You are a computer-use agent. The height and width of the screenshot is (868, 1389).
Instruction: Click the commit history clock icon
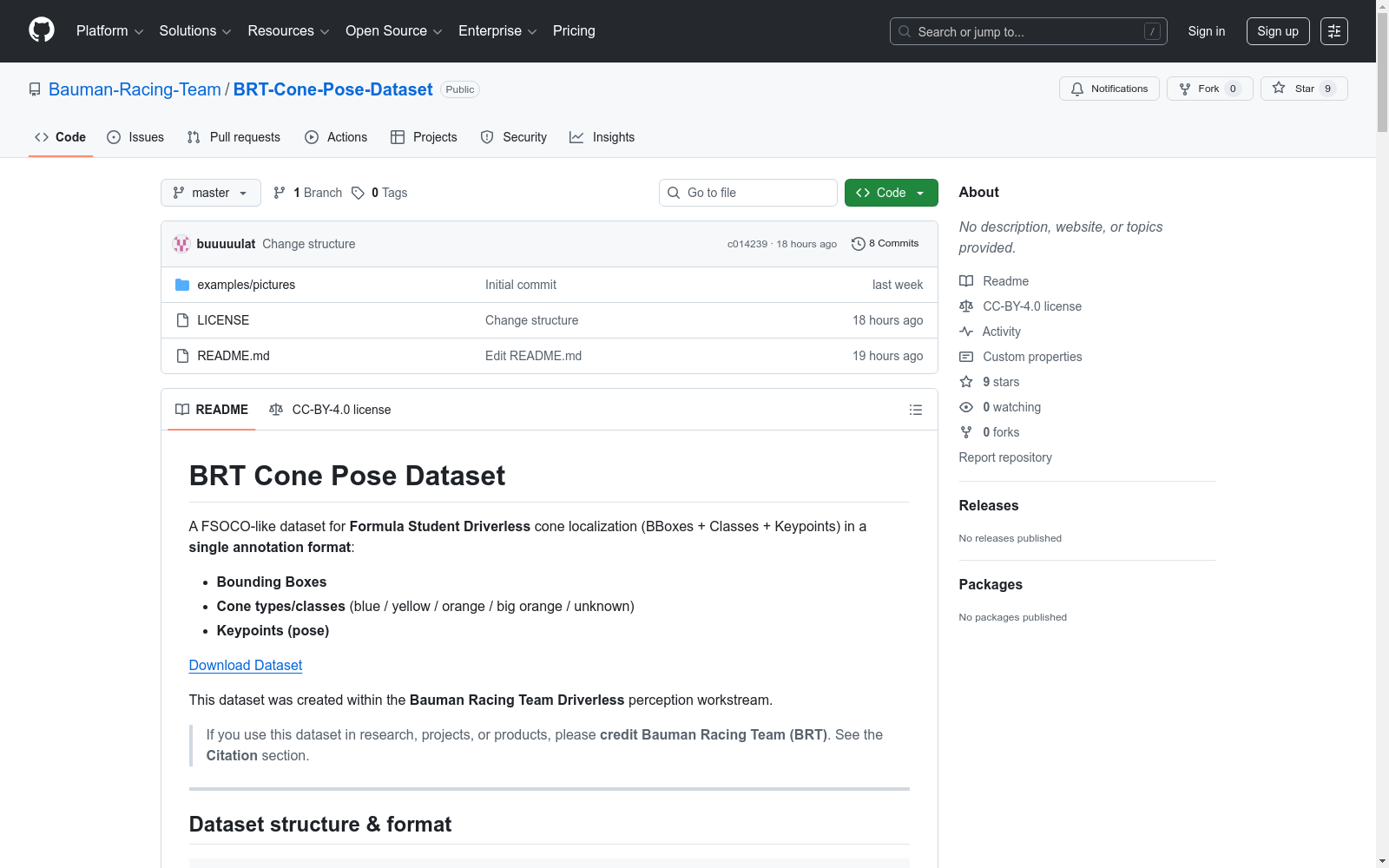pos(859,244)
